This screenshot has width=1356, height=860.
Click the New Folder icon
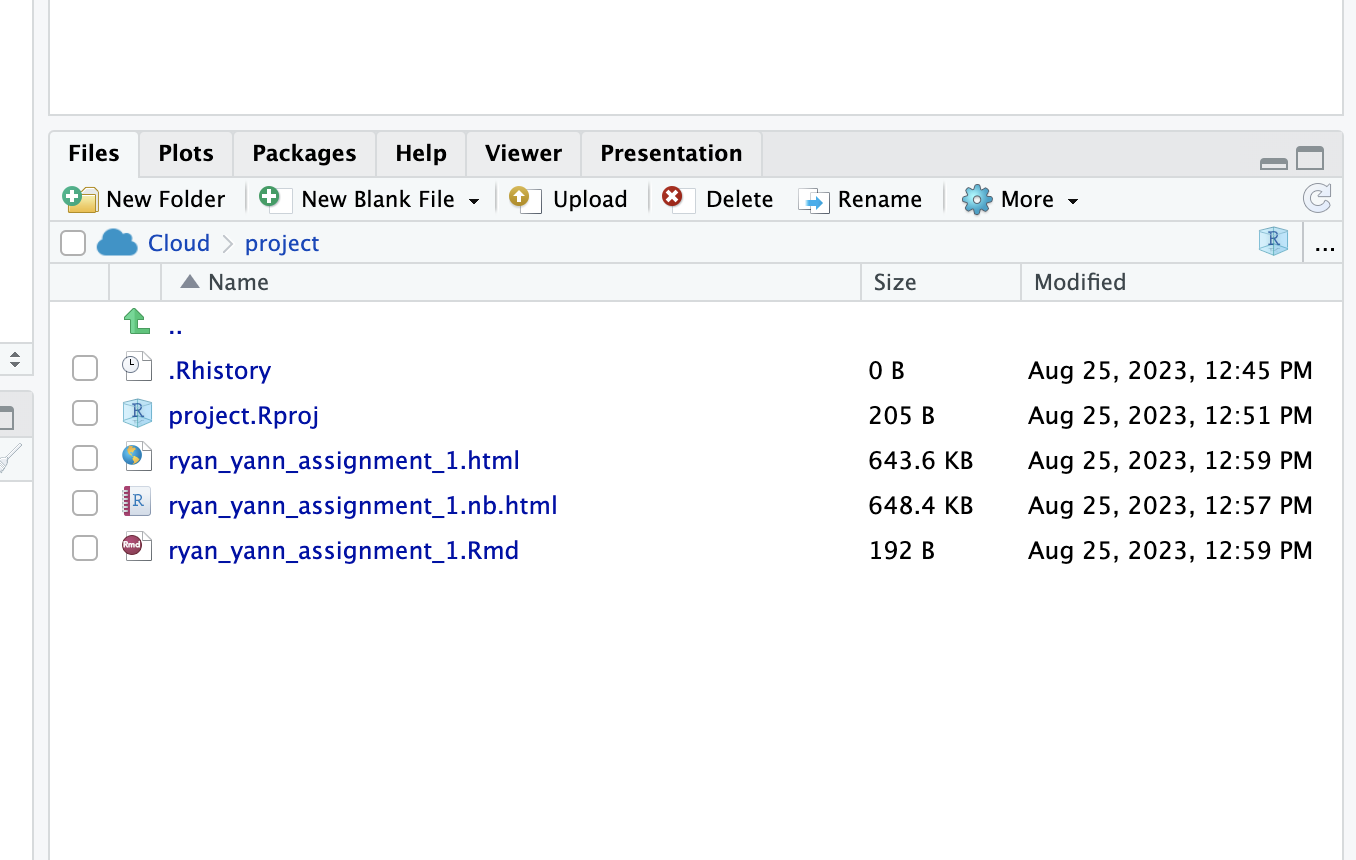tap(80, 199)
